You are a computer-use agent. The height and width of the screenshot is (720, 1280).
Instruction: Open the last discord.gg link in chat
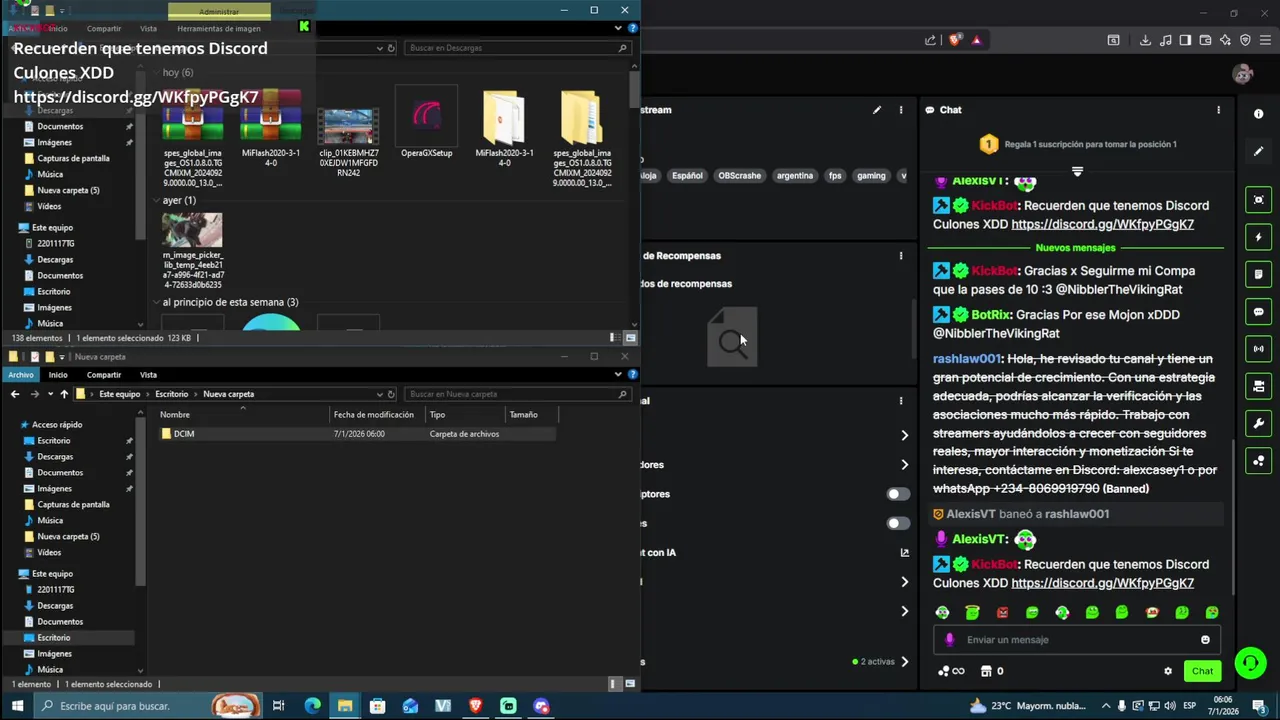(x=1102, y=583)
